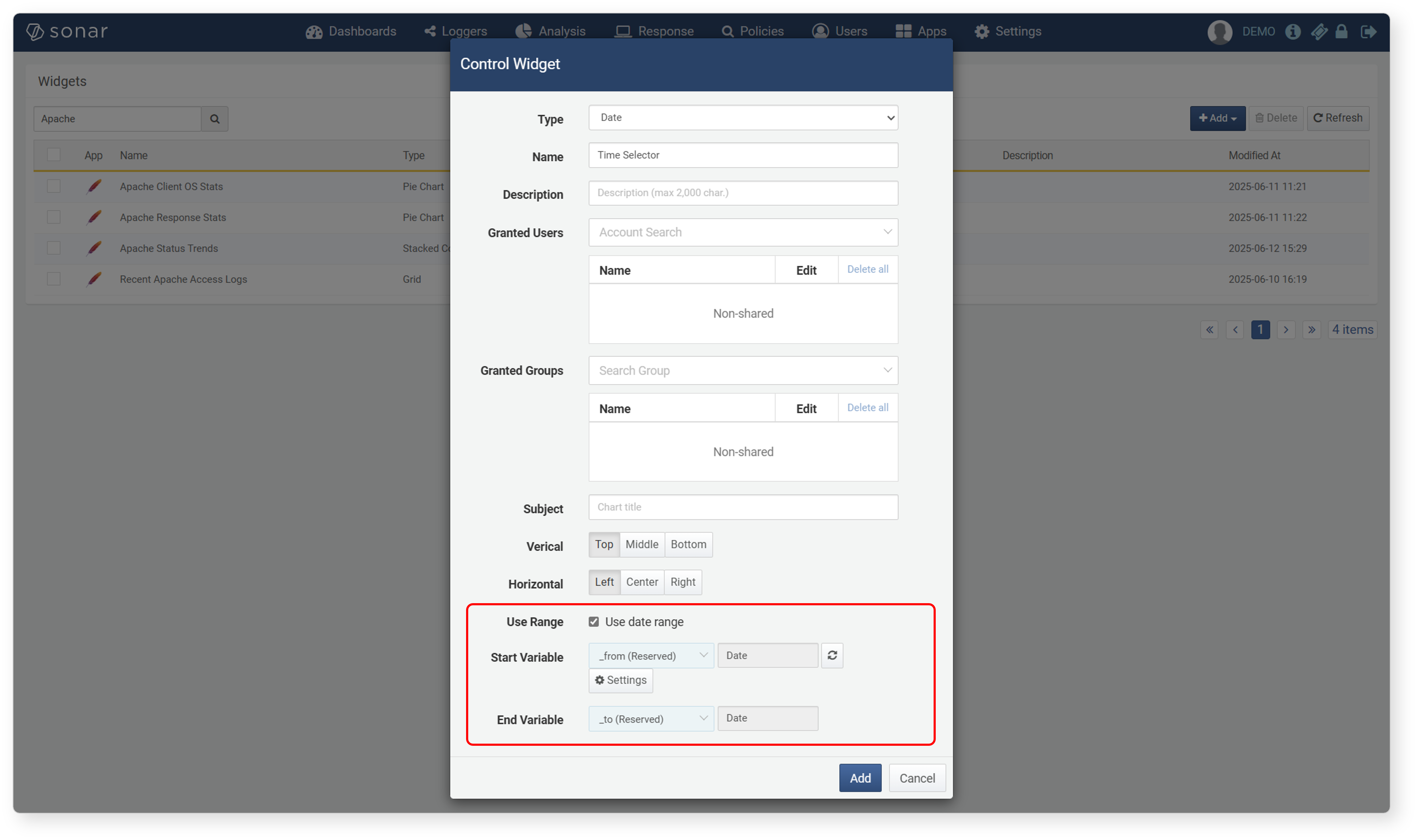
Task: Open the top navigation Settings menu
Action: (1008, 31)
